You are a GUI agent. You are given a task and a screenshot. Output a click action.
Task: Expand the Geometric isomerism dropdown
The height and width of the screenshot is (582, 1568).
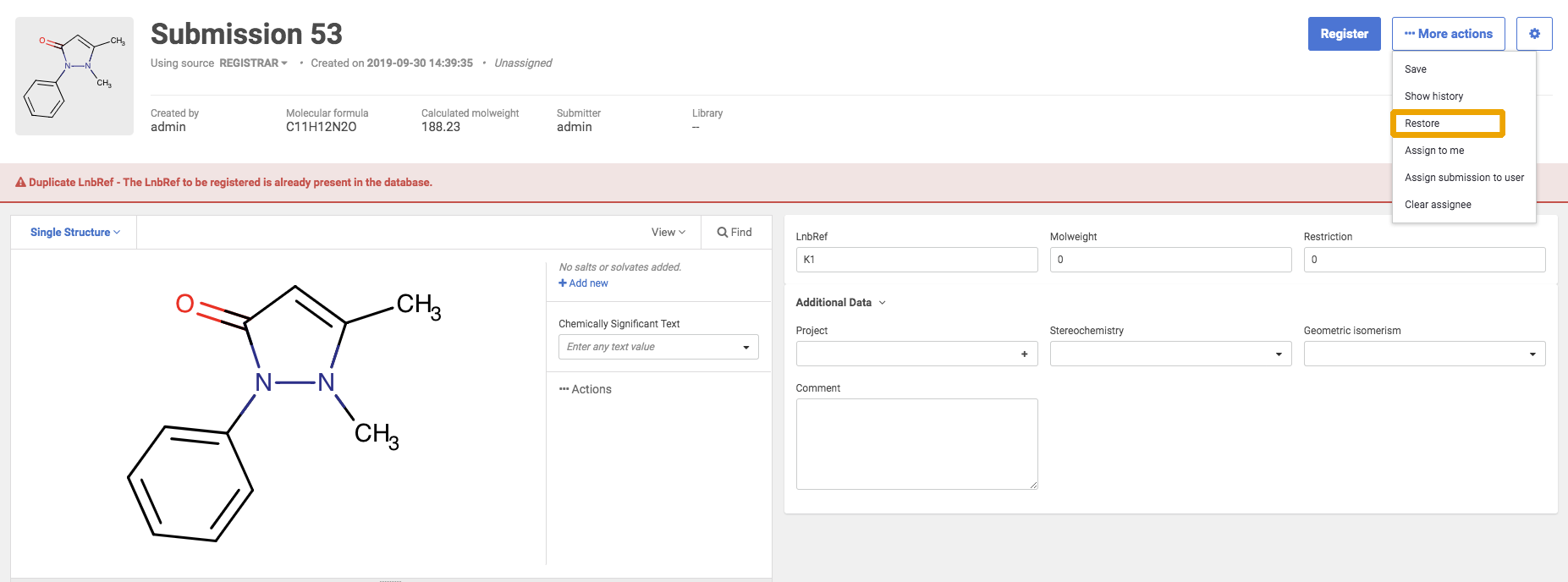1423,354
